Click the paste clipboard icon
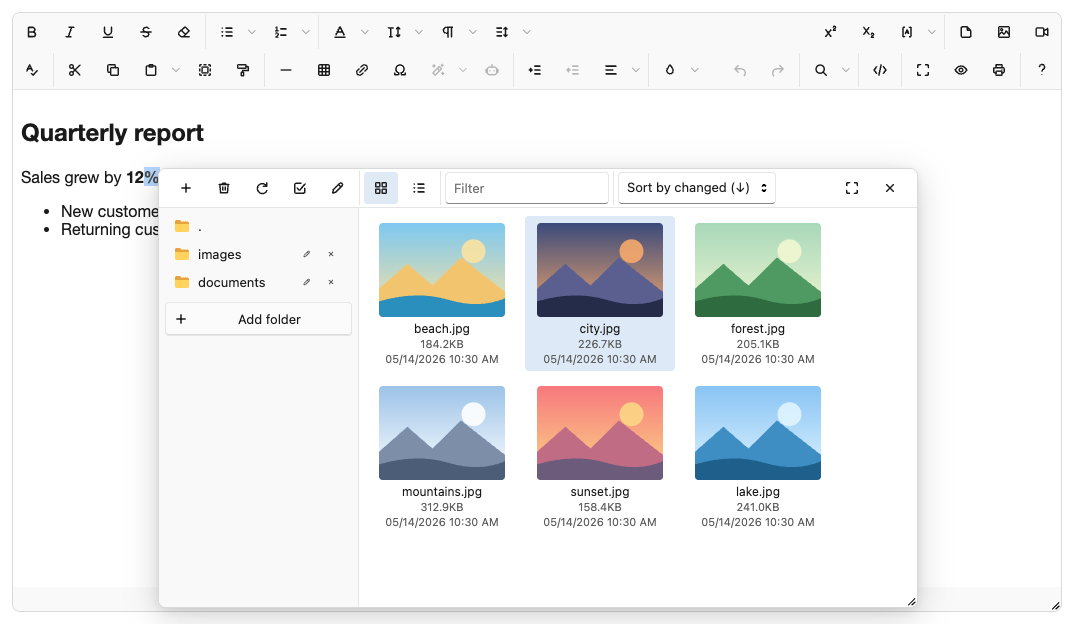The height and width of the screenshot is (624, 1074). pyautogui.click(x=151, y=70)
